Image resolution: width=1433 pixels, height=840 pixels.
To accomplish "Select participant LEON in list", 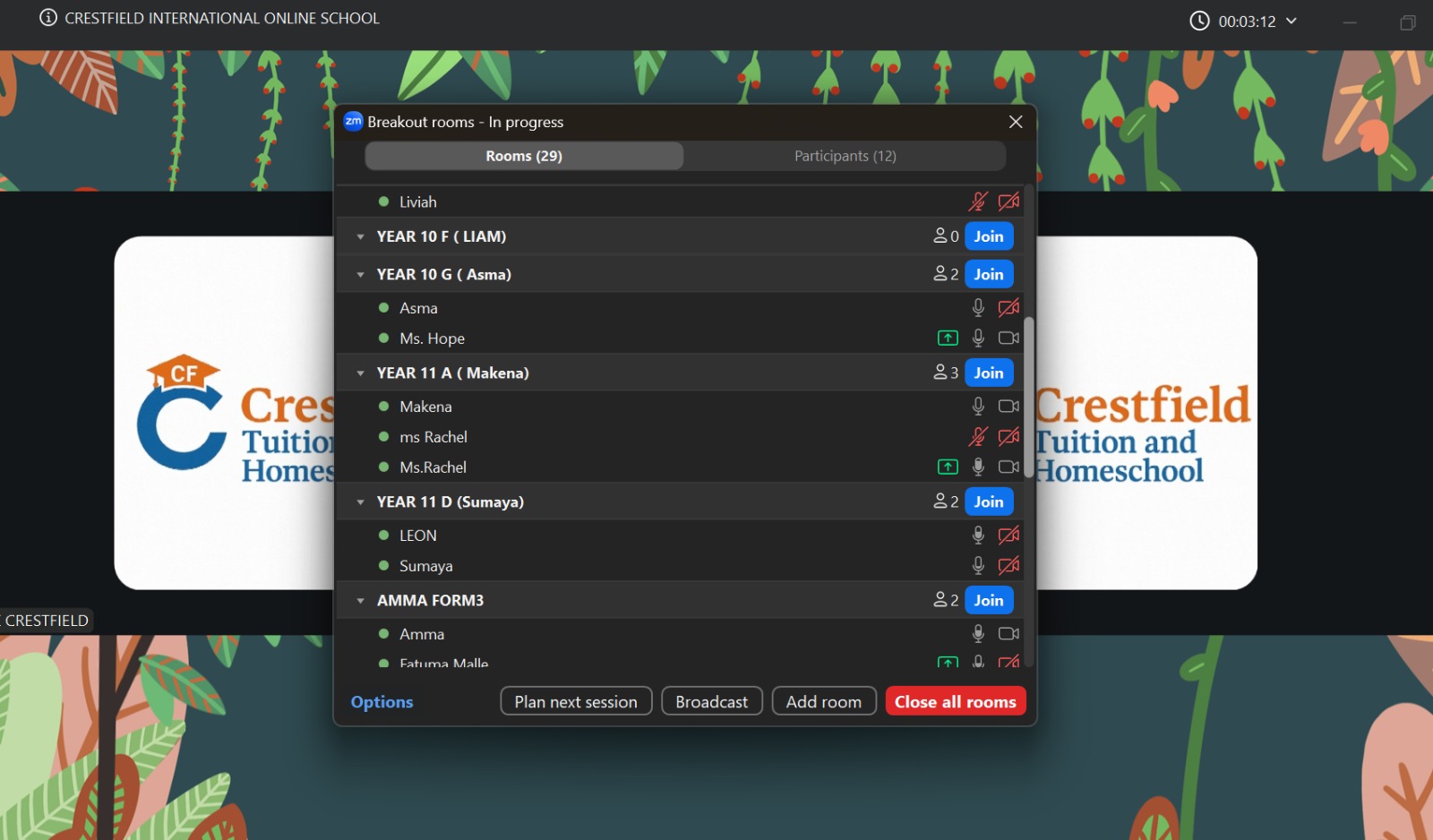I will click(681, 535).
